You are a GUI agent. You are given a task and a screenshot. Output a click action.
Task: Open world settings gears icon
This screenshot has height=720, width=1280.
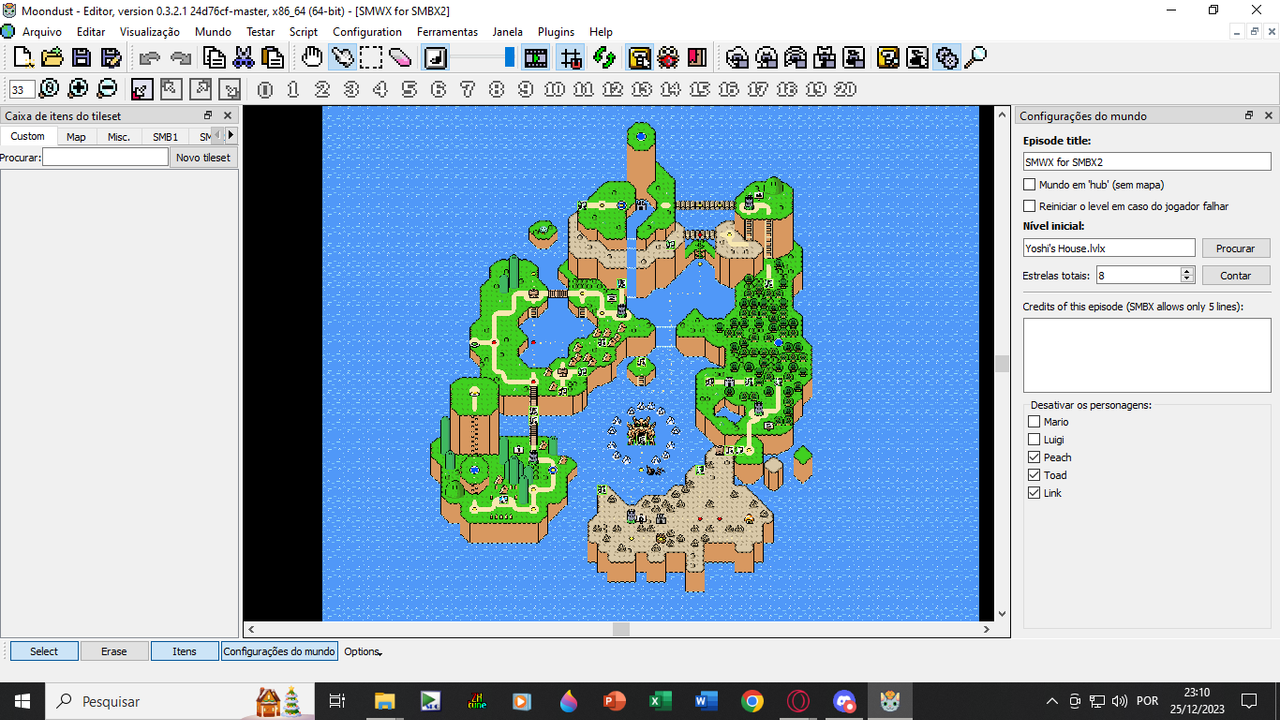click(x=947, y=57)
